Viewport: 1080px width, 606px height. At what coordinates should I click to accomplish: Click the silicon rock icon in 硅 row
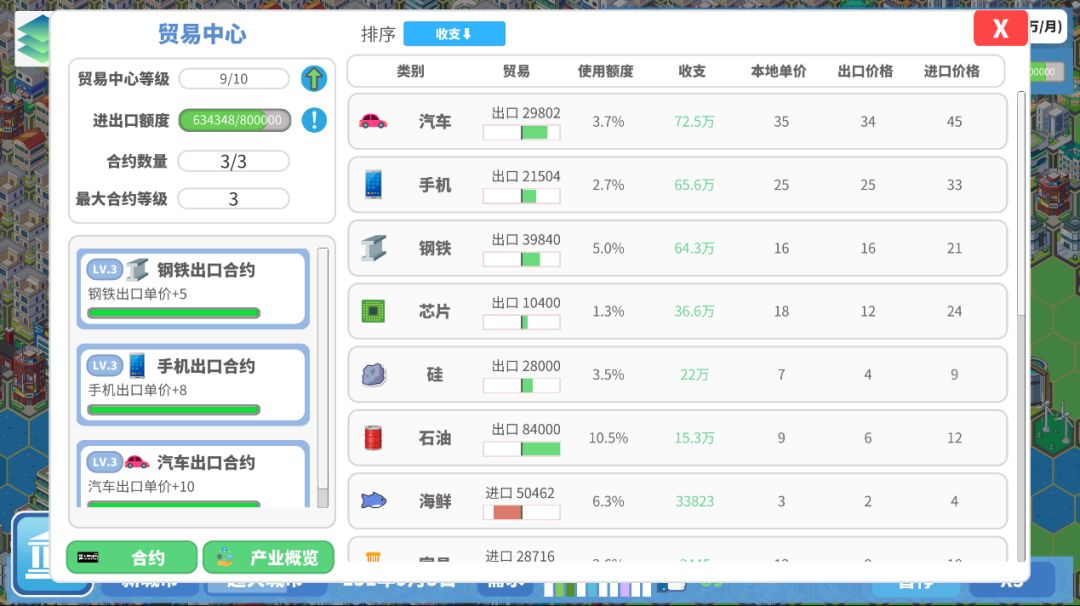373,375
